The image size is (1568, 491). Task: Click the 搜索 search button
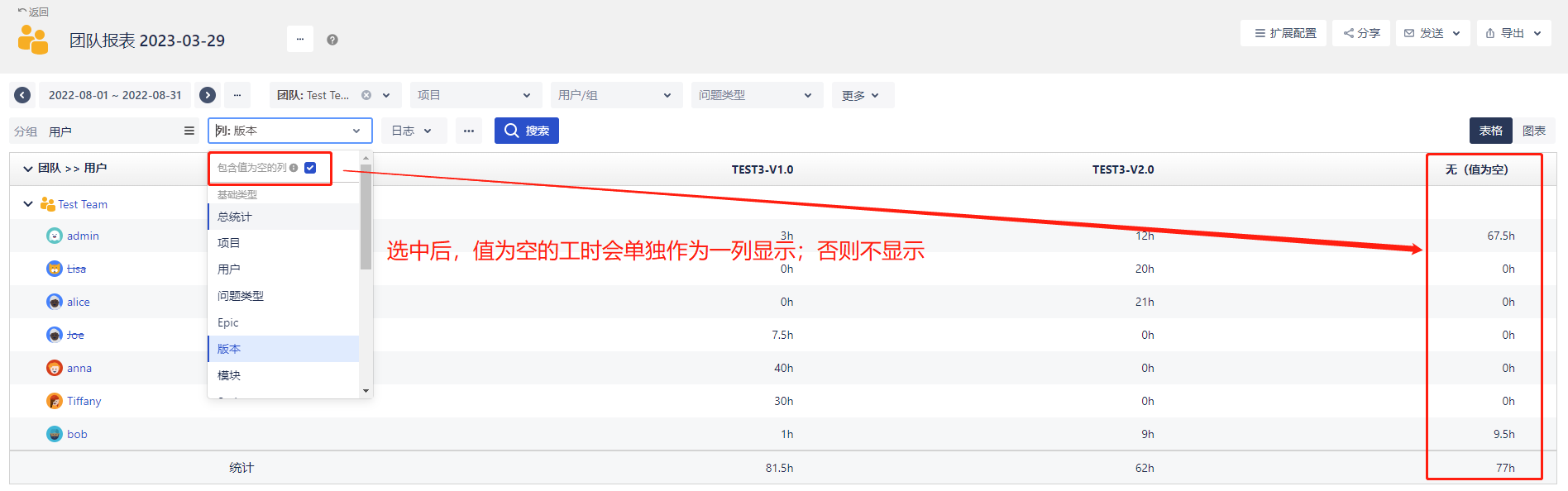527,131
